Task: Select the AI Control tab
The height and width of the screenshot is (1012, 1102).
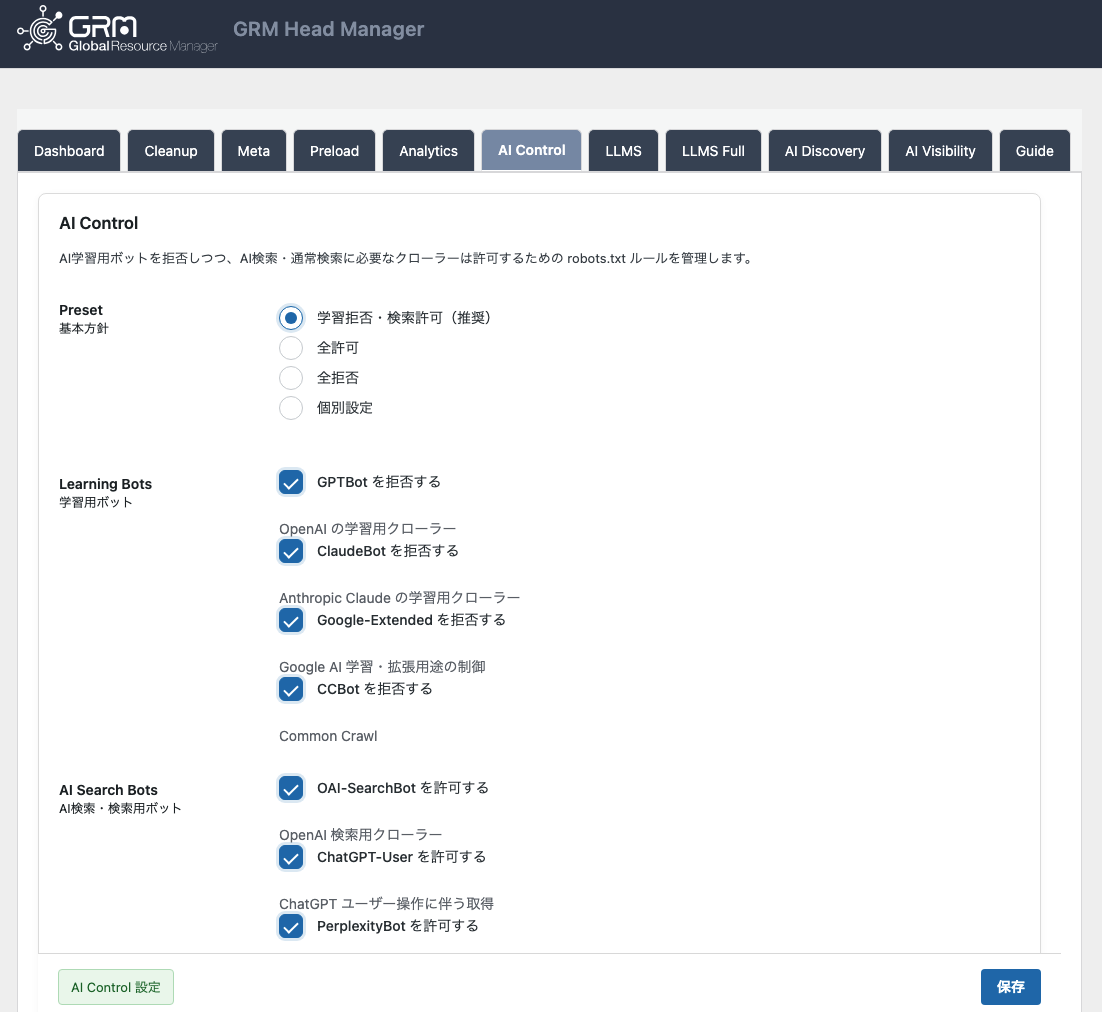Action: coord(531,150)
